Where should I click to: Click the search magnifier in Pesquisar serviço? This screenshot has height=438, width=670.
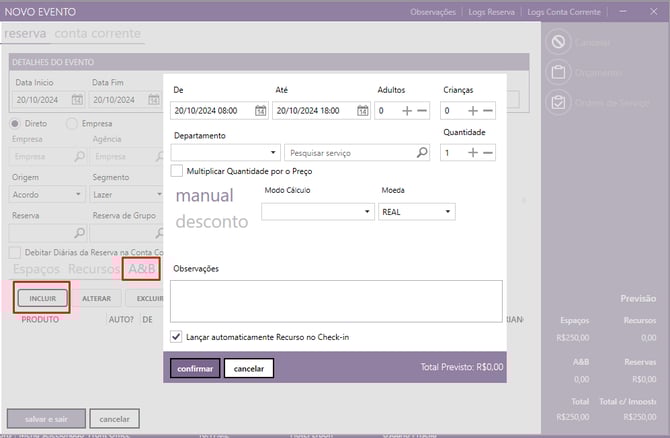coord(422,153)
